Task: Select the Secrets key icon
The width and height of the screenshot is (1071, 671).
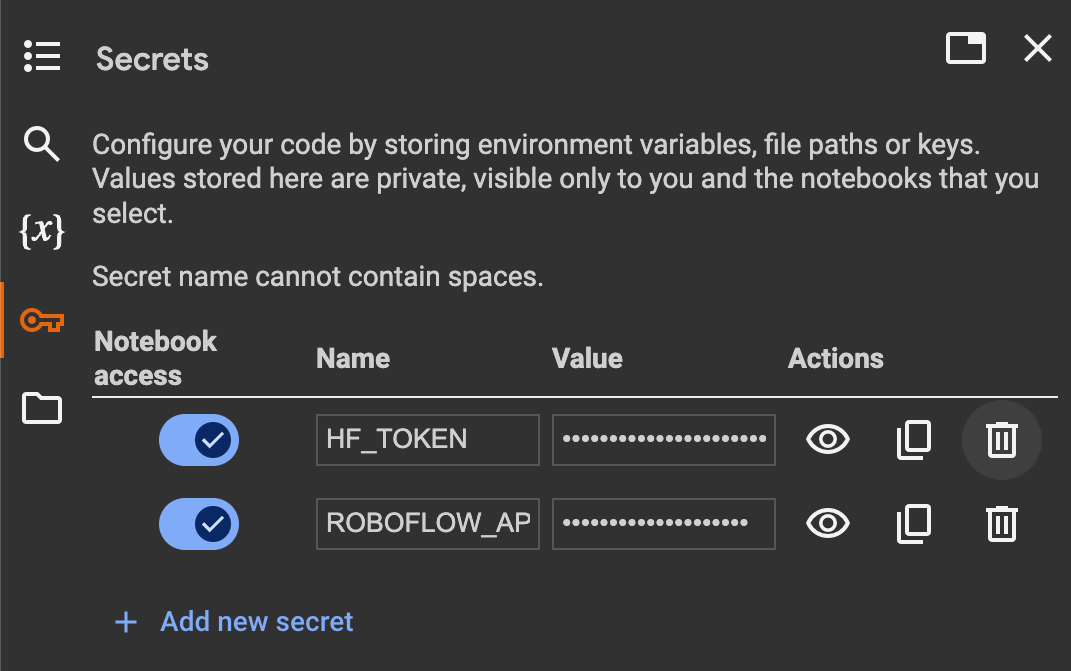Action: pyautogui.click(x=42, y=320)
